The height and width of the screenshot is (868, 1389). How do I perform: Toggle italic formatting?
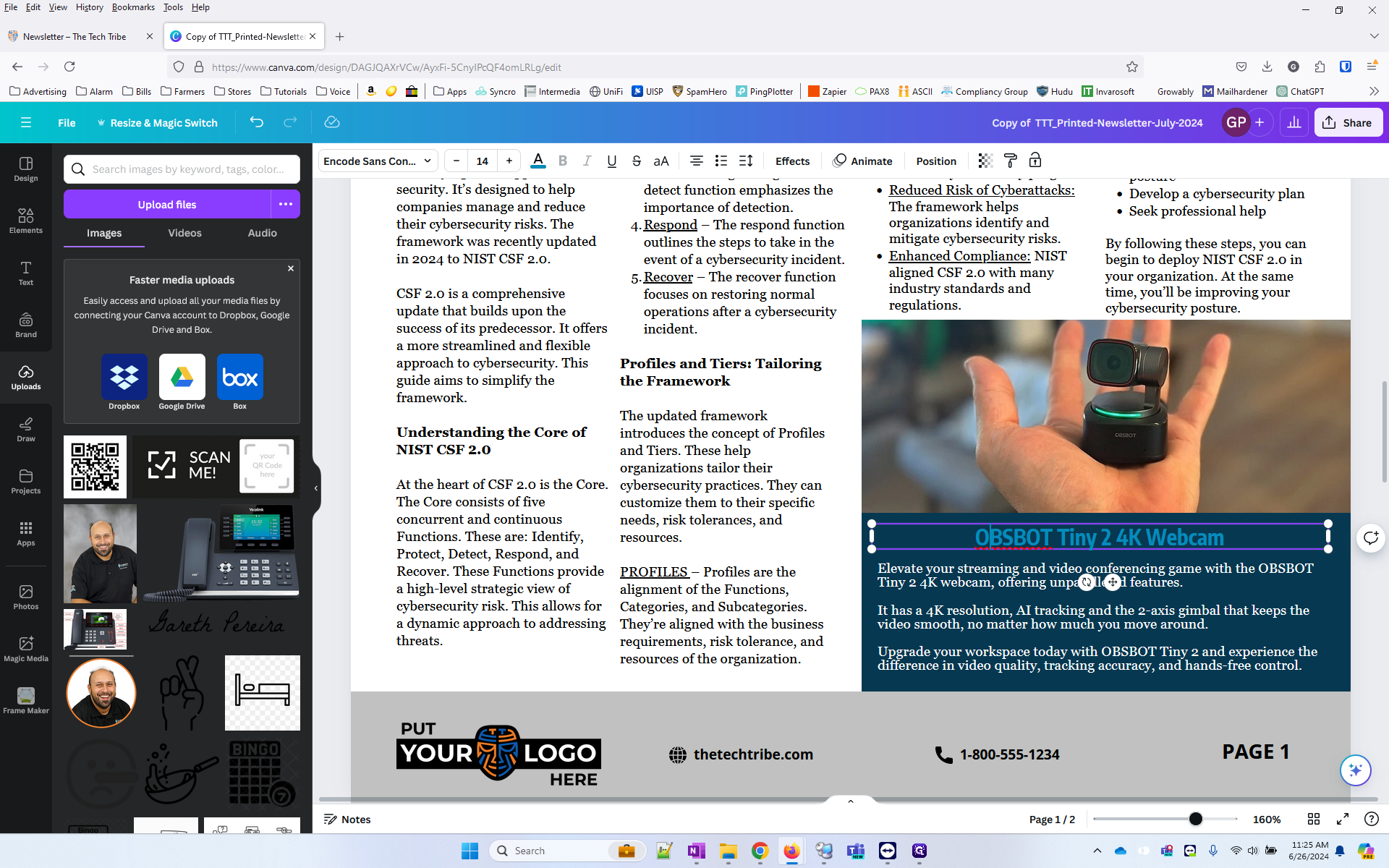pos(587,161)
